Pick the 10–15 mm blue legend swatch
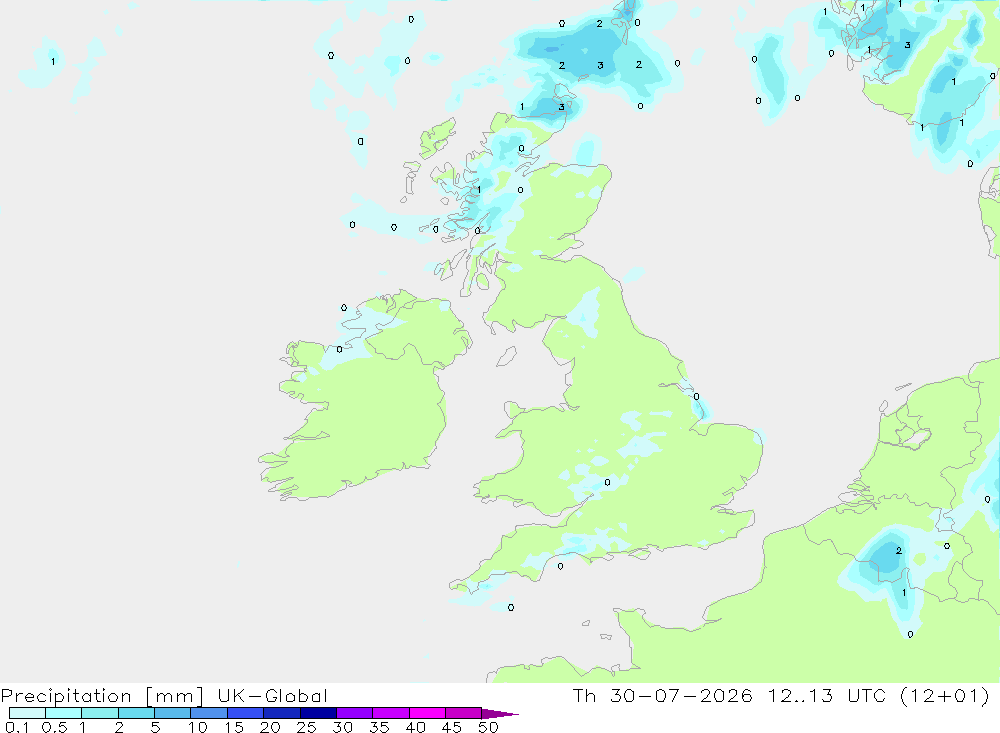The width and height of the screenshot is (1000, 733). [x=209, y=713]
